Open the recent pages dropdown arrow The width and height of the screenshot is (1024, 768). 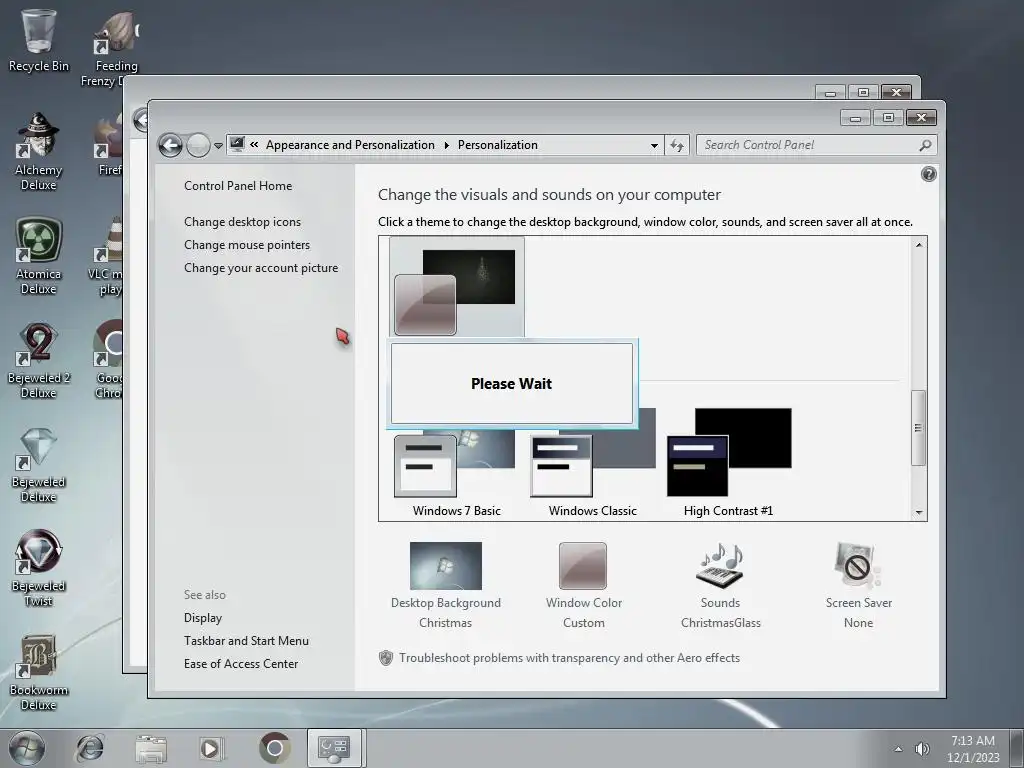(218, 146)
